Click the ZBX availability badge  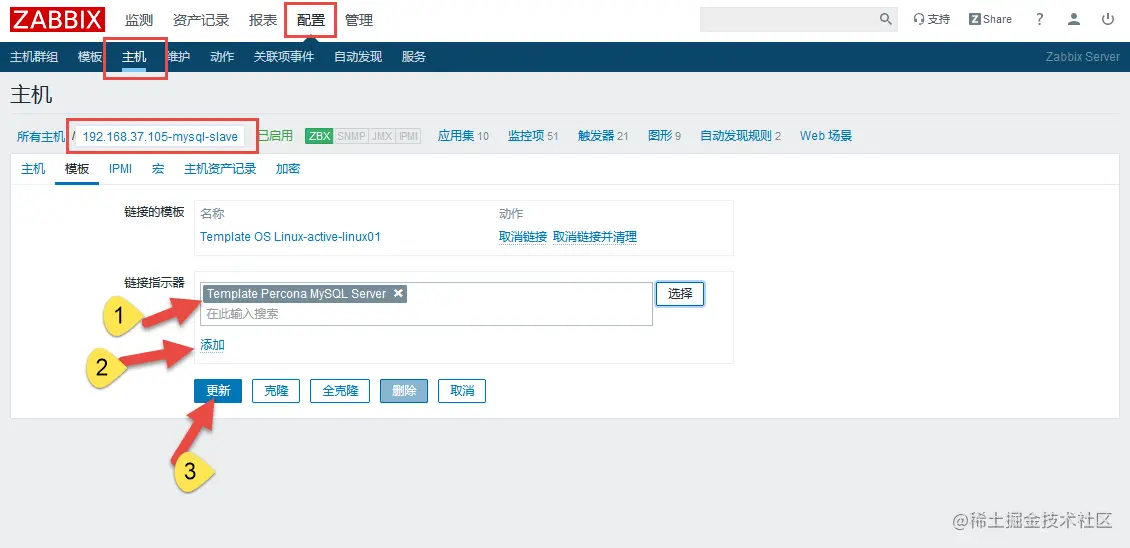319,136
